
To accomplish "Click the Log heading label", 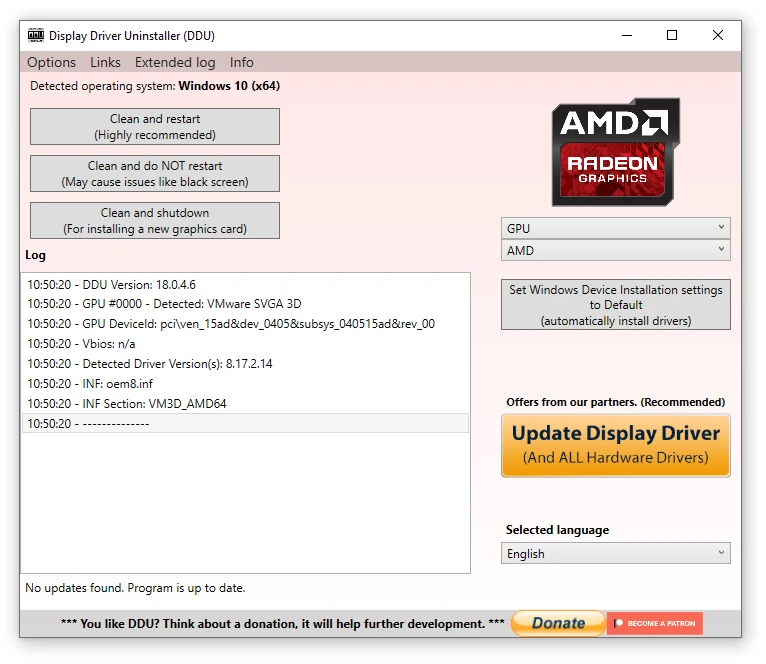I will 35,255.
